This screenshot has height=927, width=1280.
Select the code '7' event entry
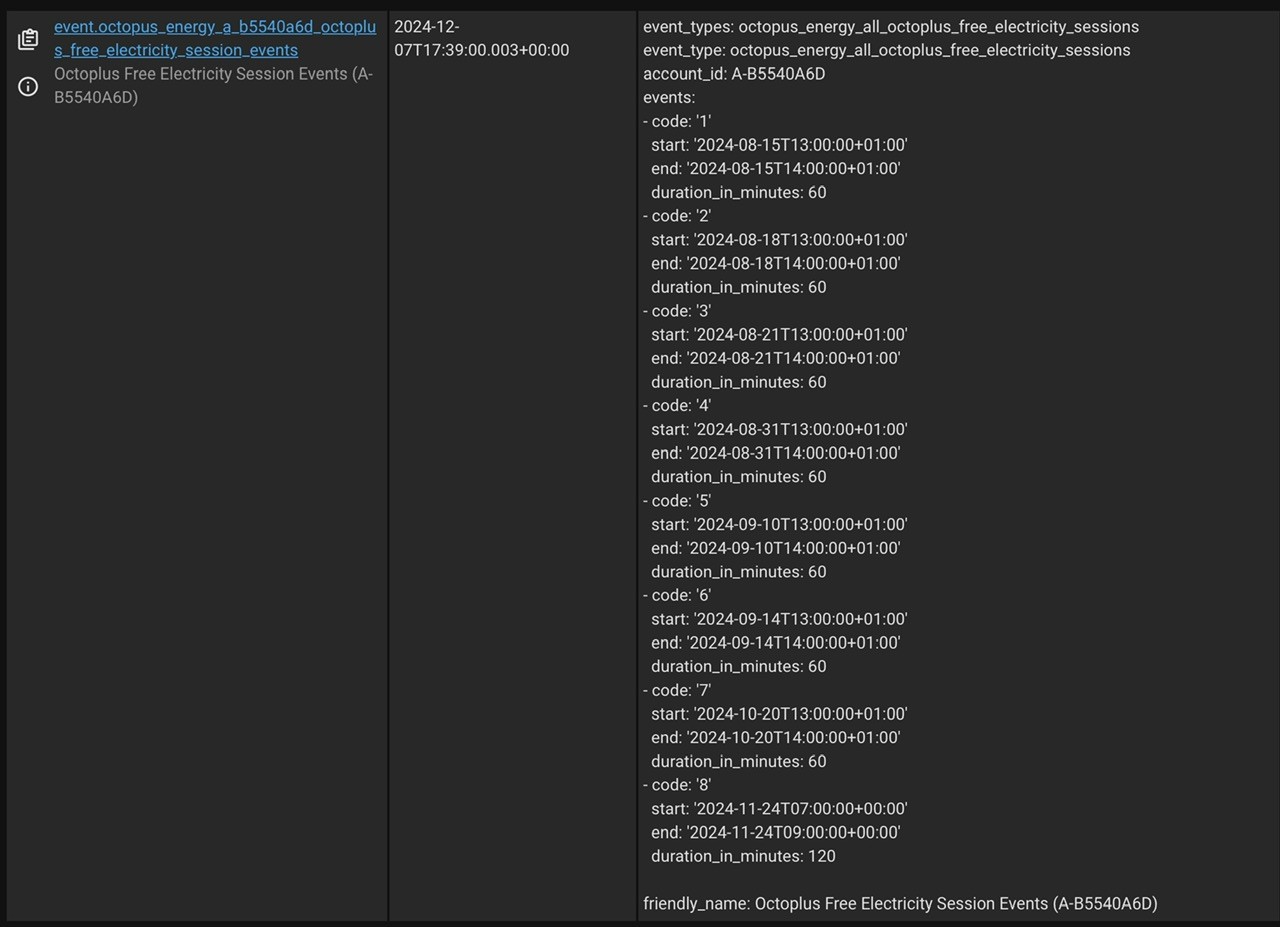click(677, 690)
